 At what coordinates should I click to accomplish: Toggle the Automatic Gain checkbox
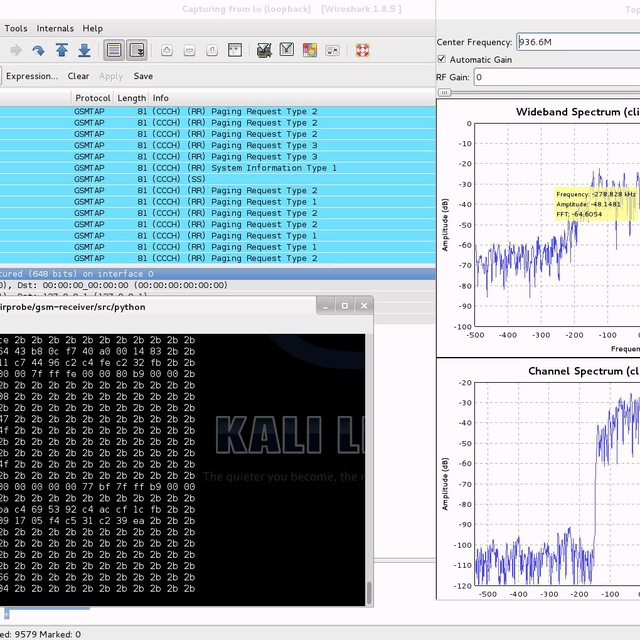click(442, 59)
